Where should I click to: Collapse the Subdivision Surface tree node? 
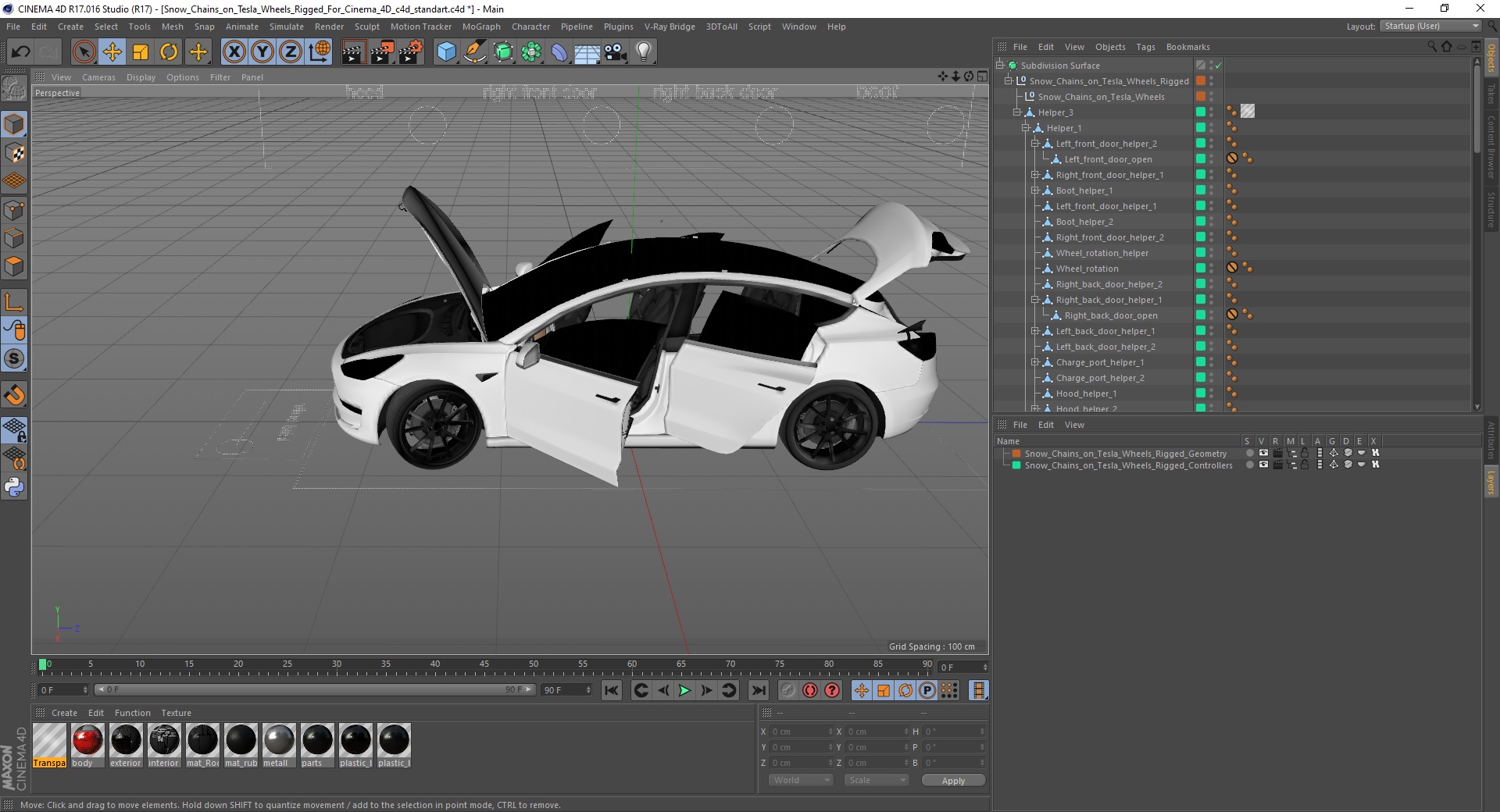pyautogui.click(x=999, y=66)
